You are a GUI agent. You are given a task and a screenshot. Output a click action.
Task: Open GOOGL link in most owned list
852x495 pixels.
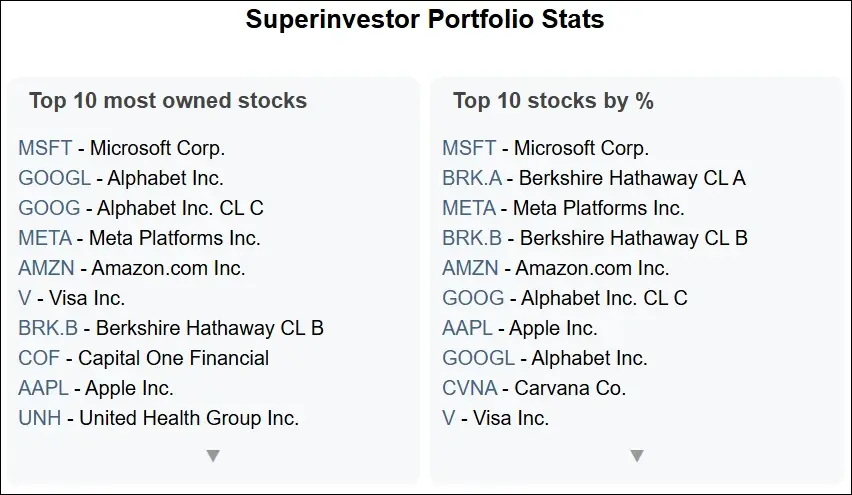[x=54, y=178]
